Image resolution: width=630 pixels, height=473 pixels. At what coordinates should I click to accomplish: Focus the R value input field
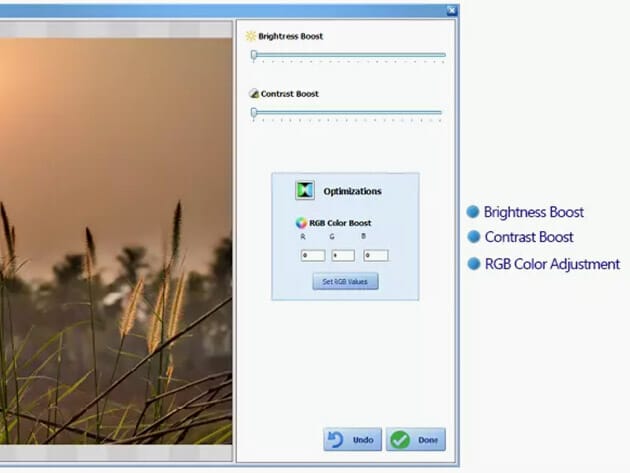point(312,255)
